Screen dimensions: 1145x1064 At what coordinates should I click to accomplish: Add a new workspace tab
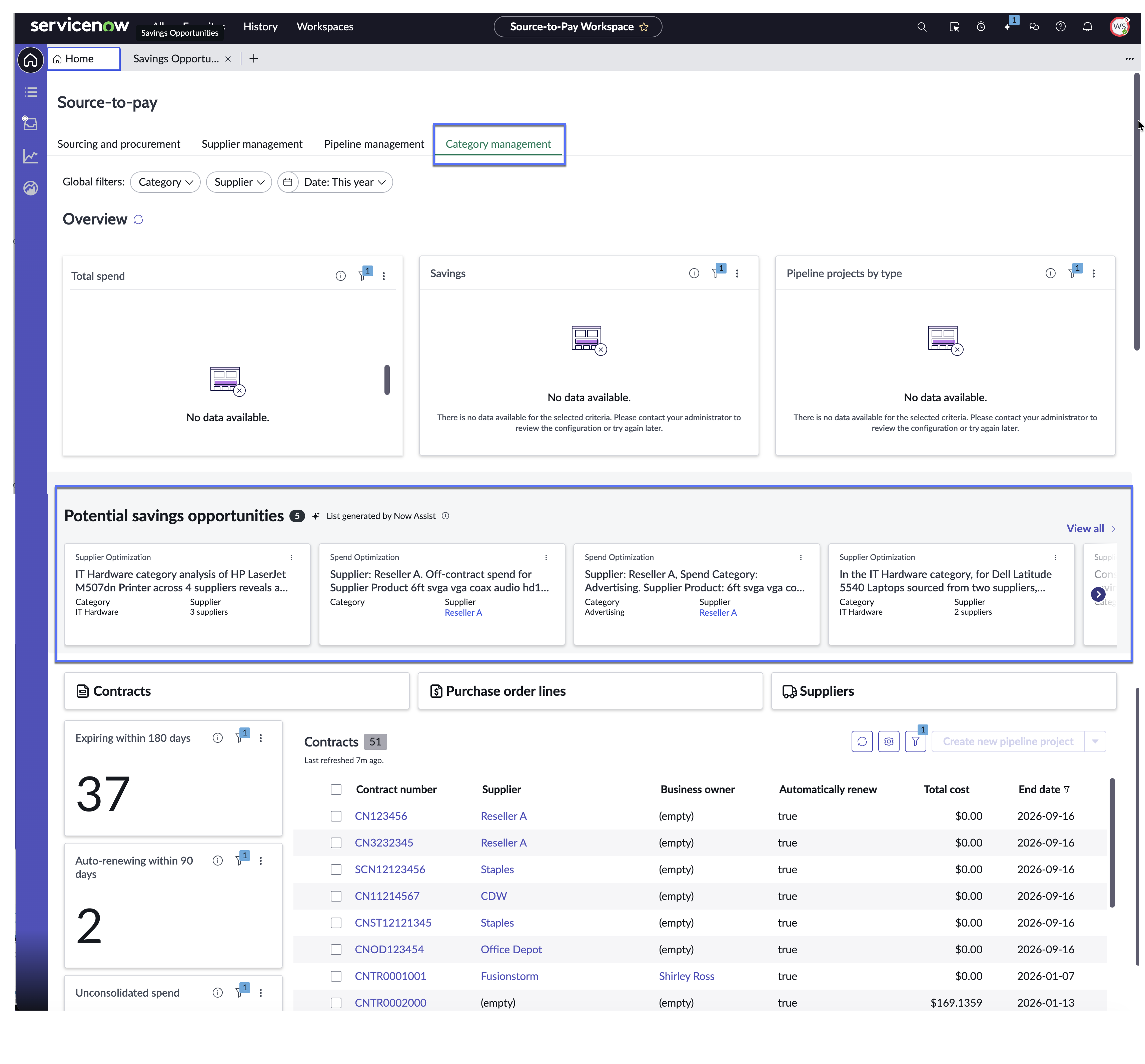[253, 59]
